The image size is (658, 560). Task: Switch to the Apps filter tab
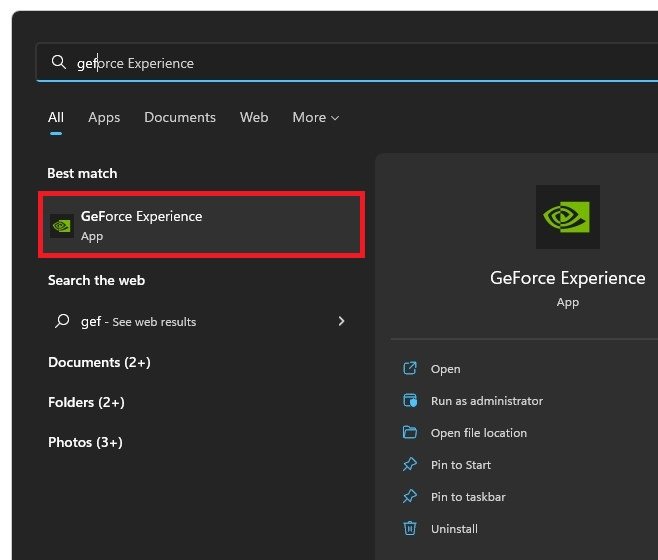(104, 118)
